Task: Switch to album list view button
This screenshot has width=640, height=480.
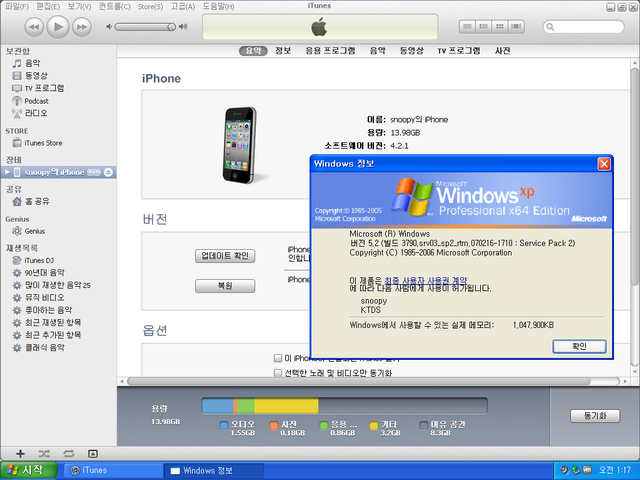Action: 484,27
